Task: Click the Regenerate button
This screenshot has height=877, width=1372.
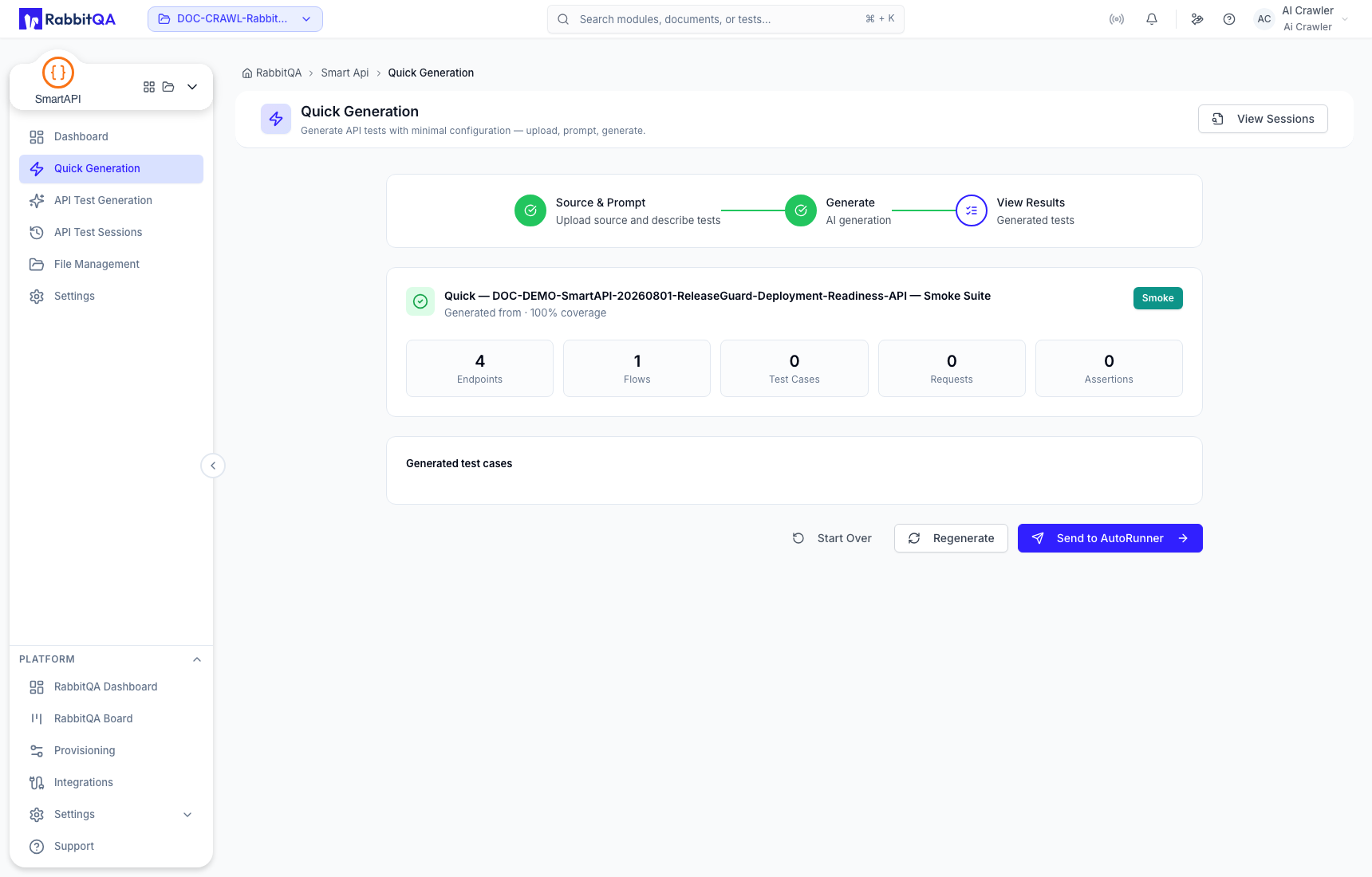Action: tap(951, 538)
